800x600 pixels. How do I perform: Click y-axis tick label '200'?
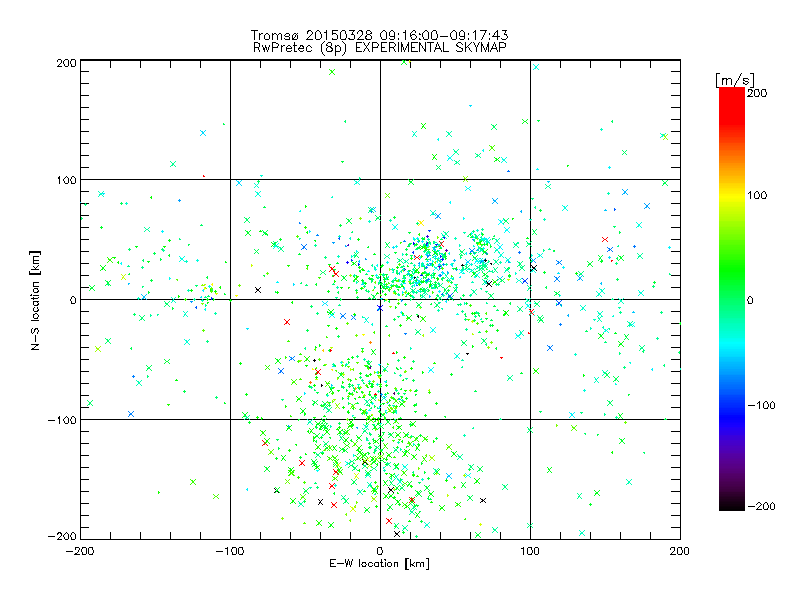click(66, 63)
